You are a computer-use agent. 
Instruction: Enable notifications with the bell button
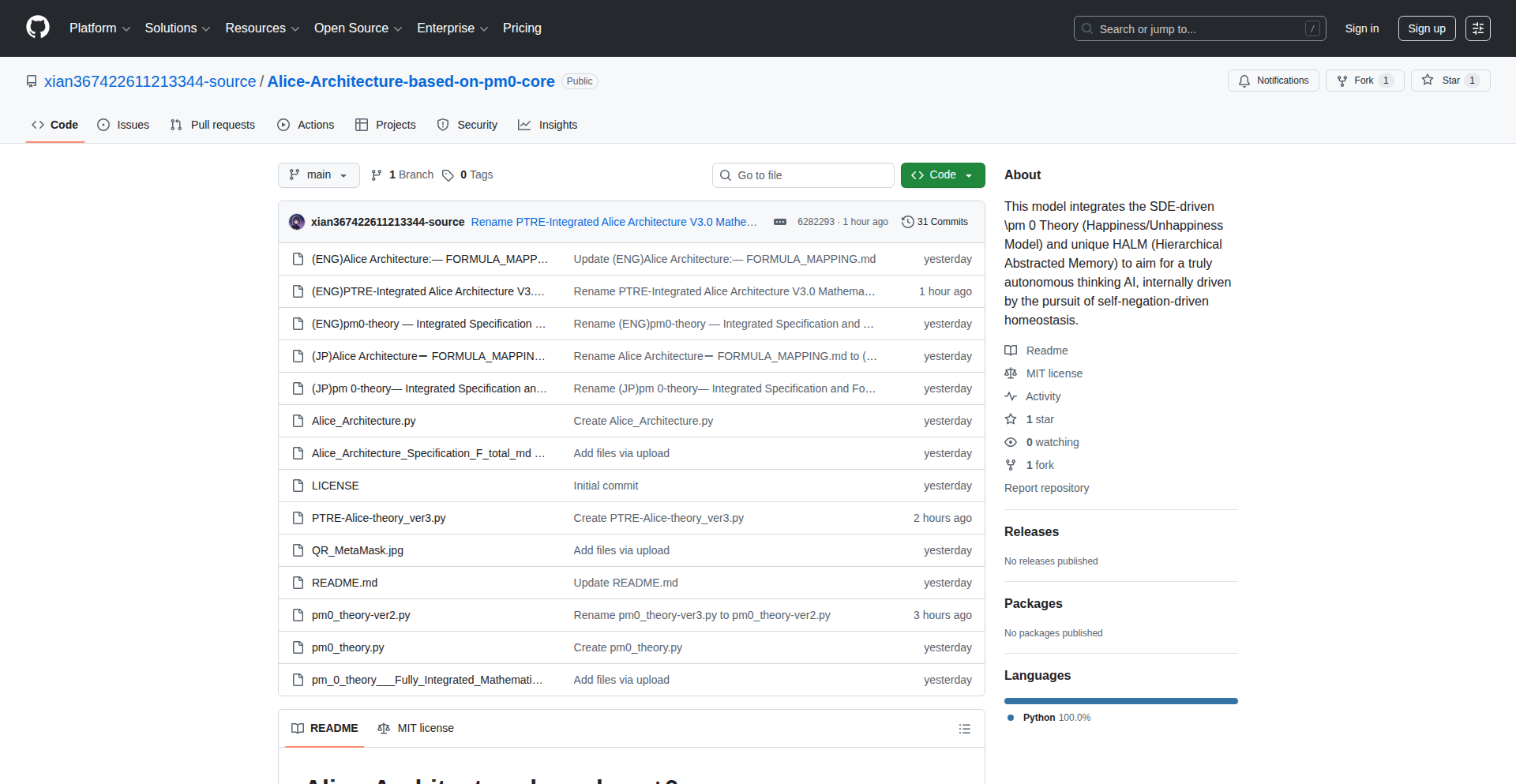coord(1273,80)
